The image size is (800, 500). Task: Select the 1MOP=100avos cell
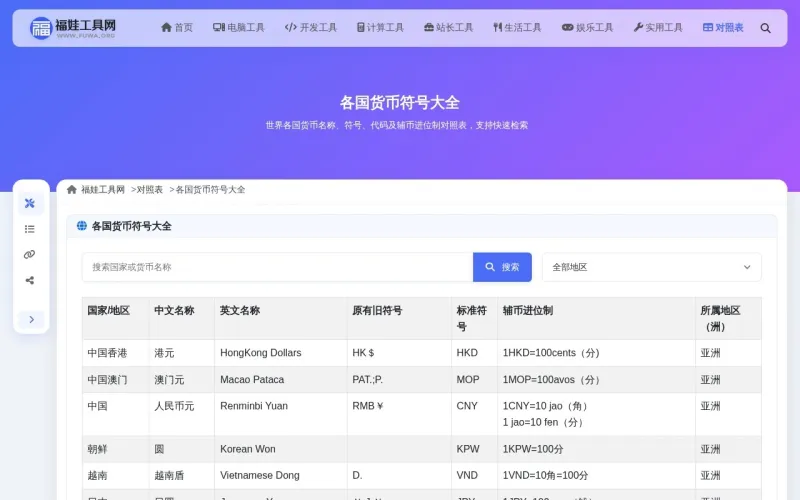tap(596, 380)
